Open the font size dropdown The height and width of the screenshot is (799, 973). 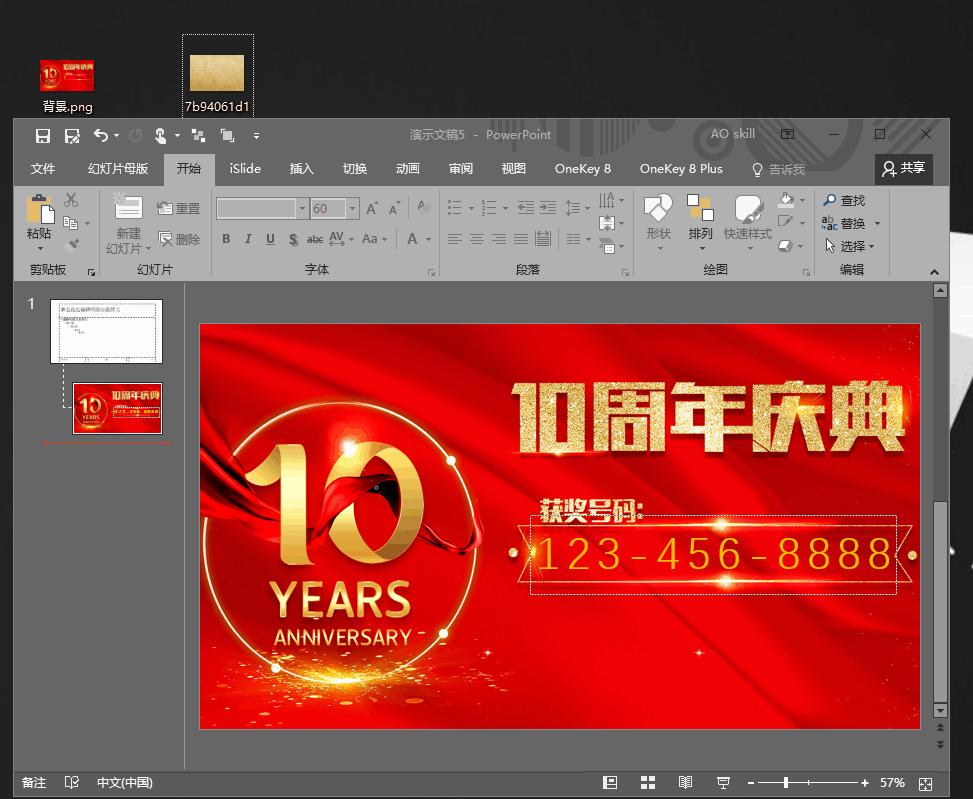(x=351, y=208)
